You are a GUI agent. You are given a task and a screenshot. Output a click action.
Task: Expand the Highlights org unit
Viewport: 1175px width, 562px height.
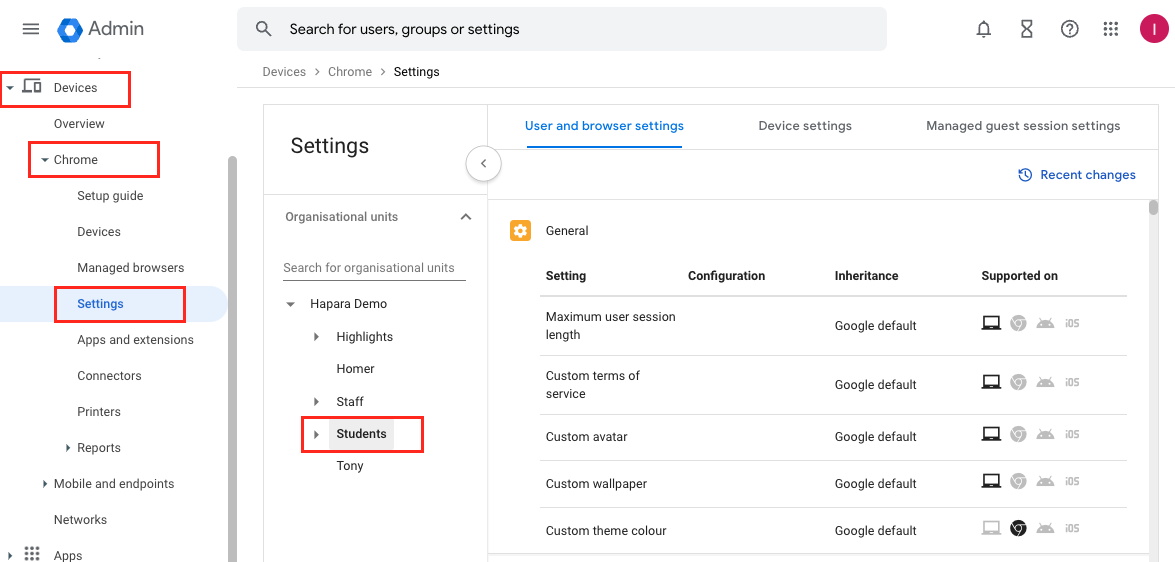[x=317, y=337]
